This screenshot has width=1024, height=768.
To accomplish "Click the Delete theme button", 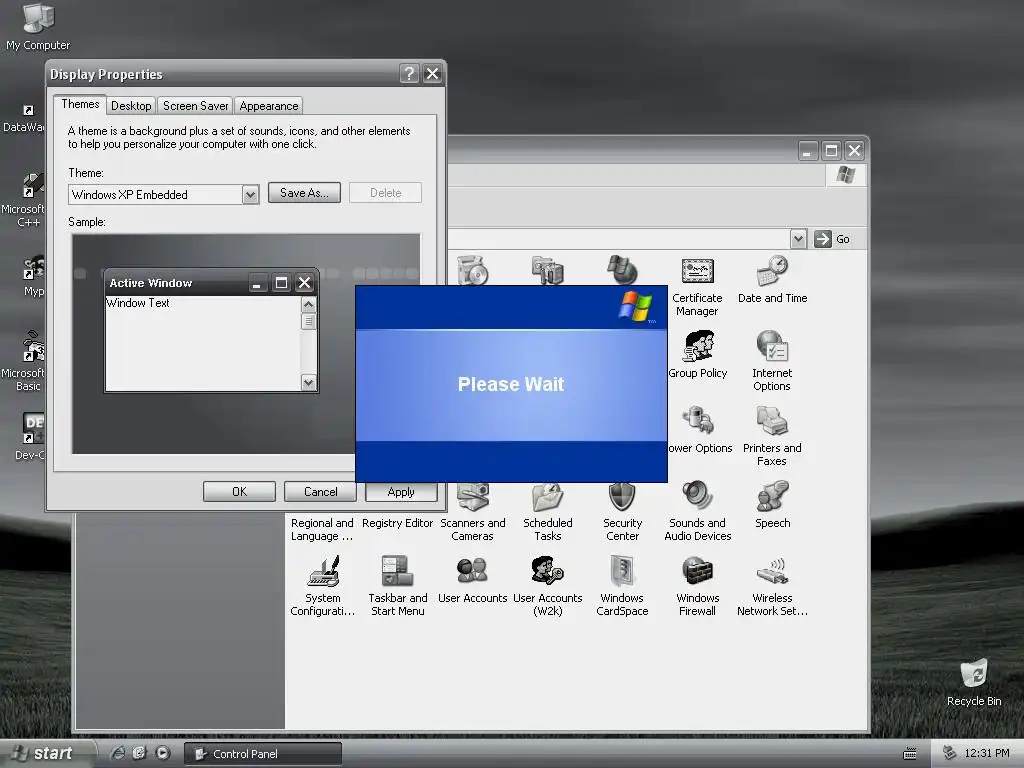I will (x=385, y=193).
